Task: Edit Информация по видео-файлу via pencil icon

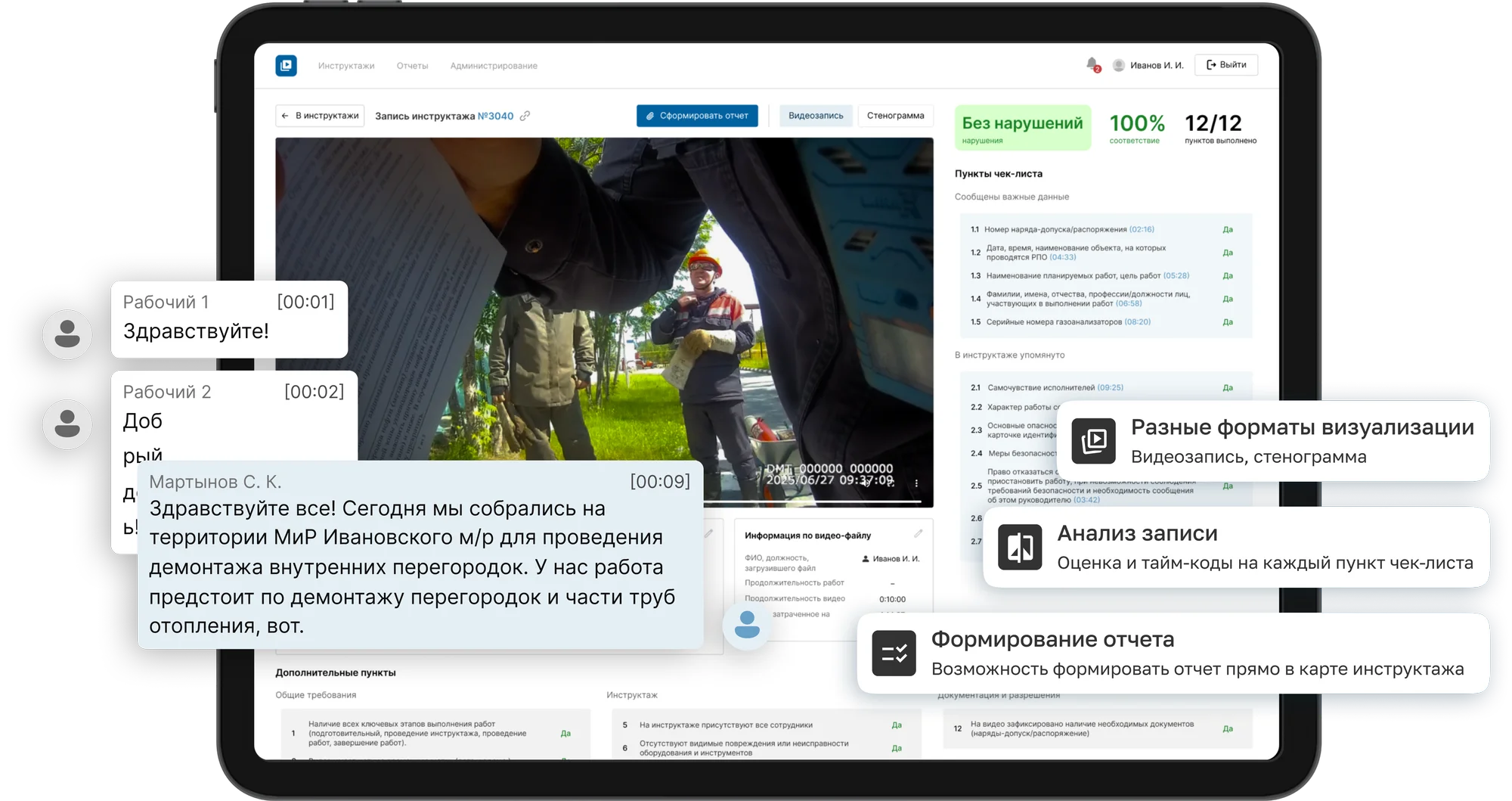Action: pyautogui.click(x=918, y=534)
